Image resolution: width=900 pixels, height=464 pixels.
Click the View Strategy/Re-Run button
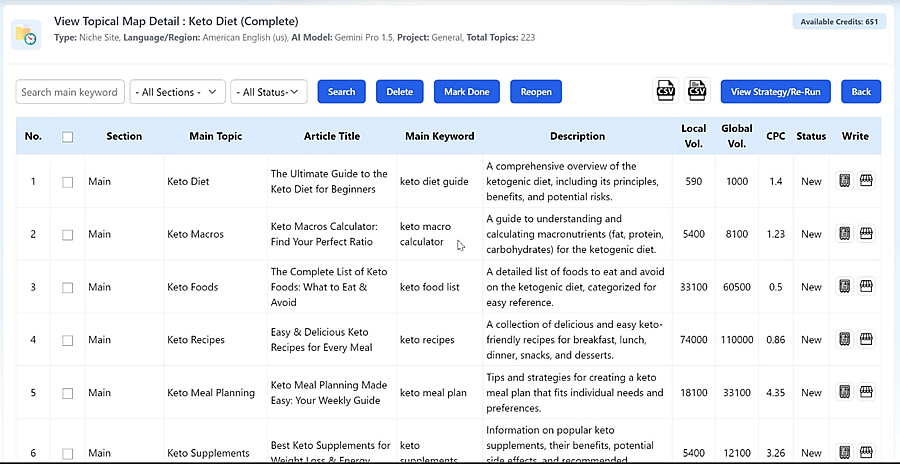click(775, 92)
